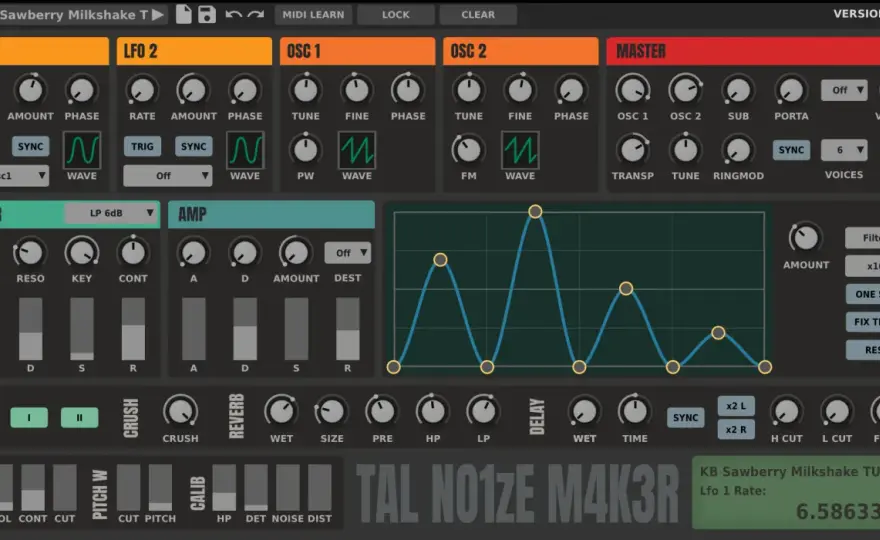
Task: Open the OSC 1 sawtooth wave selector
Action: click(x=357, y=150)
